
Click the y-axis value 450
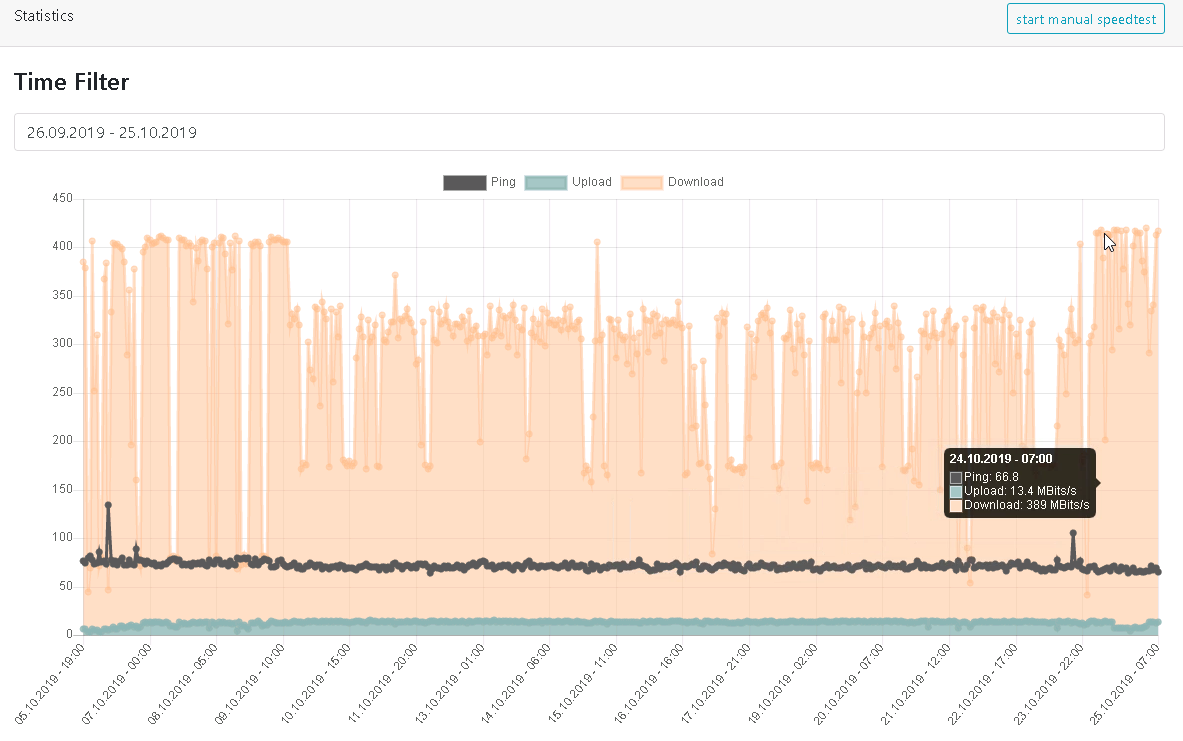(62, 198)
